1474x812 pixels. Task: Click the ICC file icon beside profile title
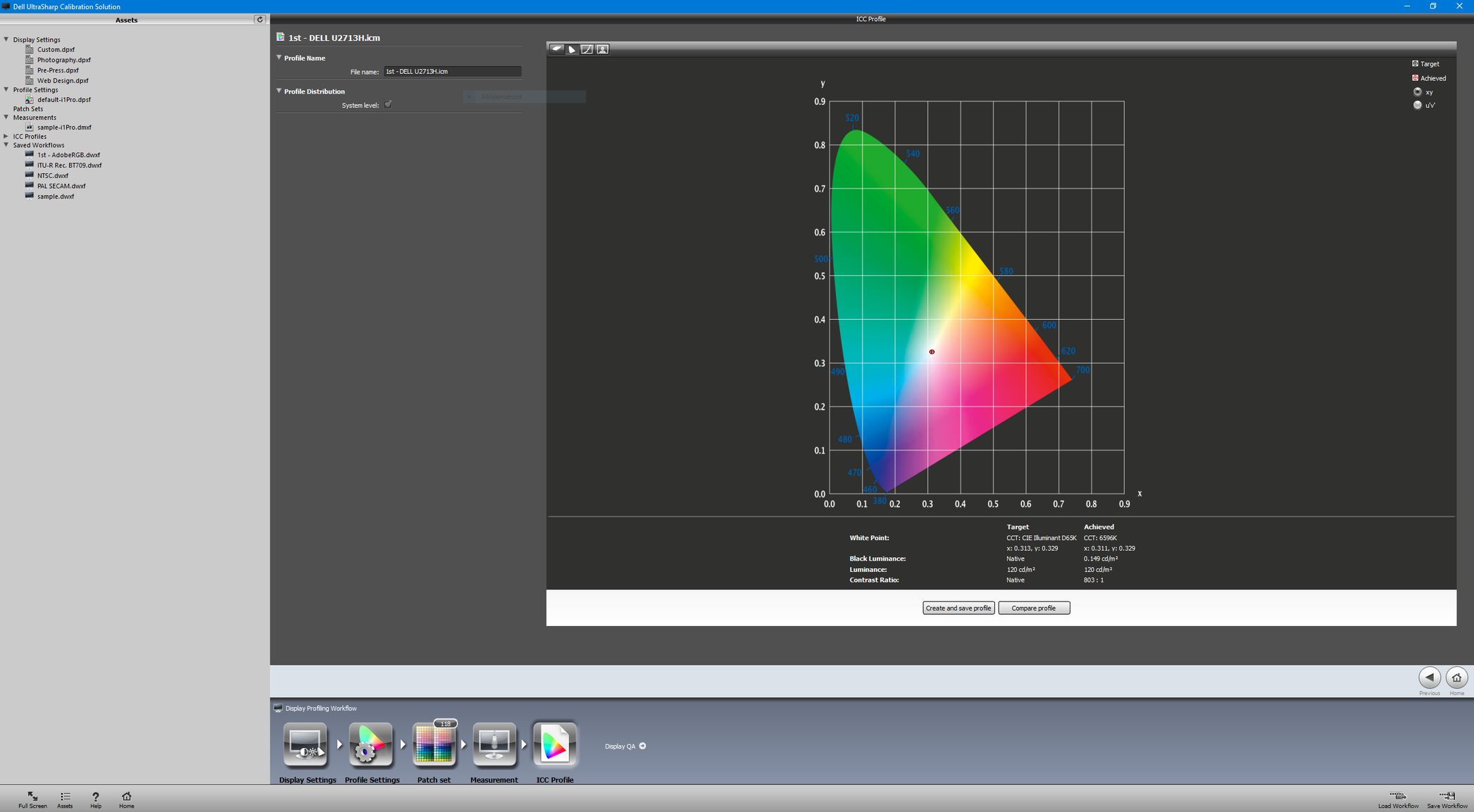click(280, 37)
